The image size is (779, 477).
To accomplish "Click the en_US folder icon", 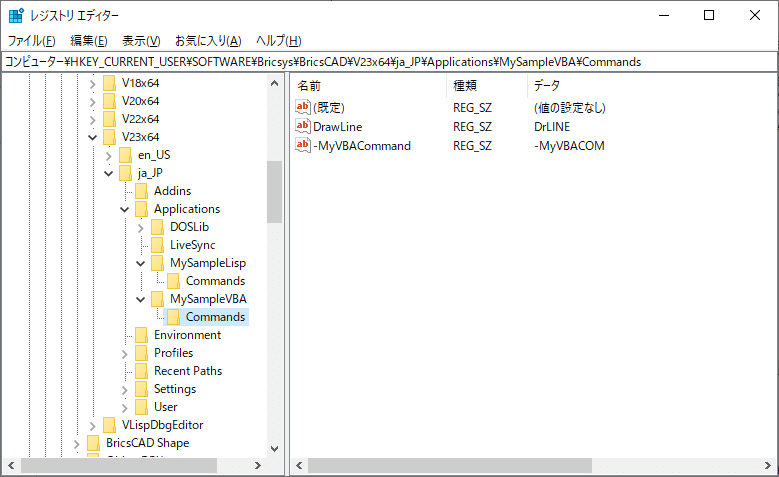I will point(125,155).
